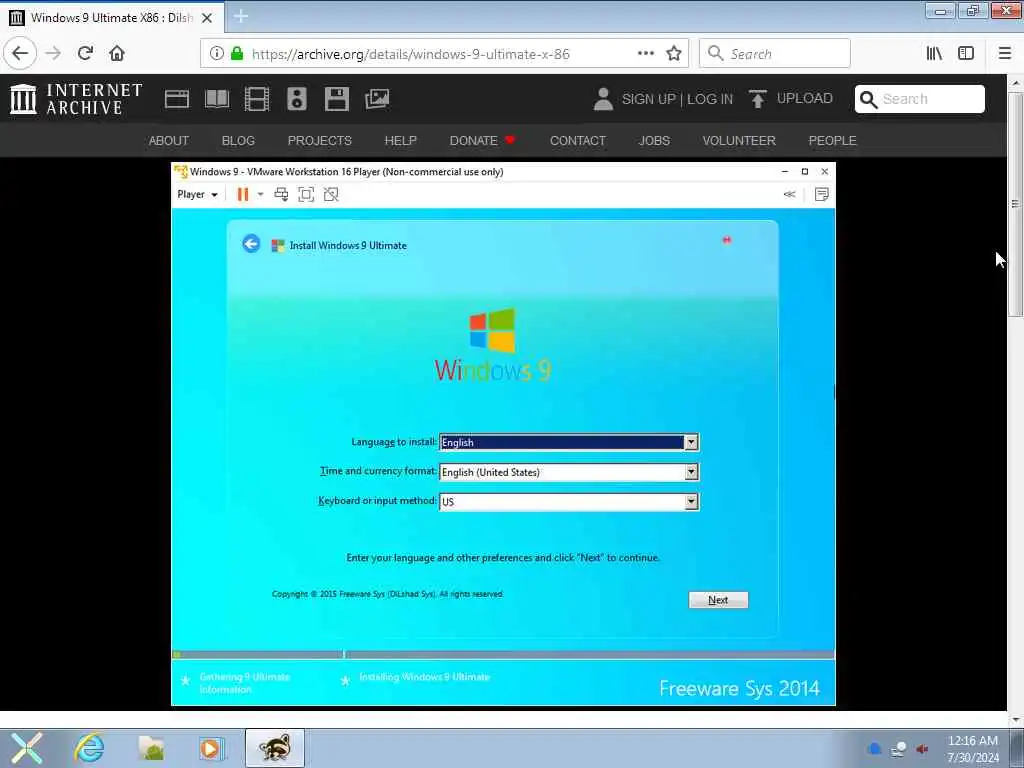Screen dimensions: 1024x768
Task: Reload the page in Firefox
Action: (85, 53)
